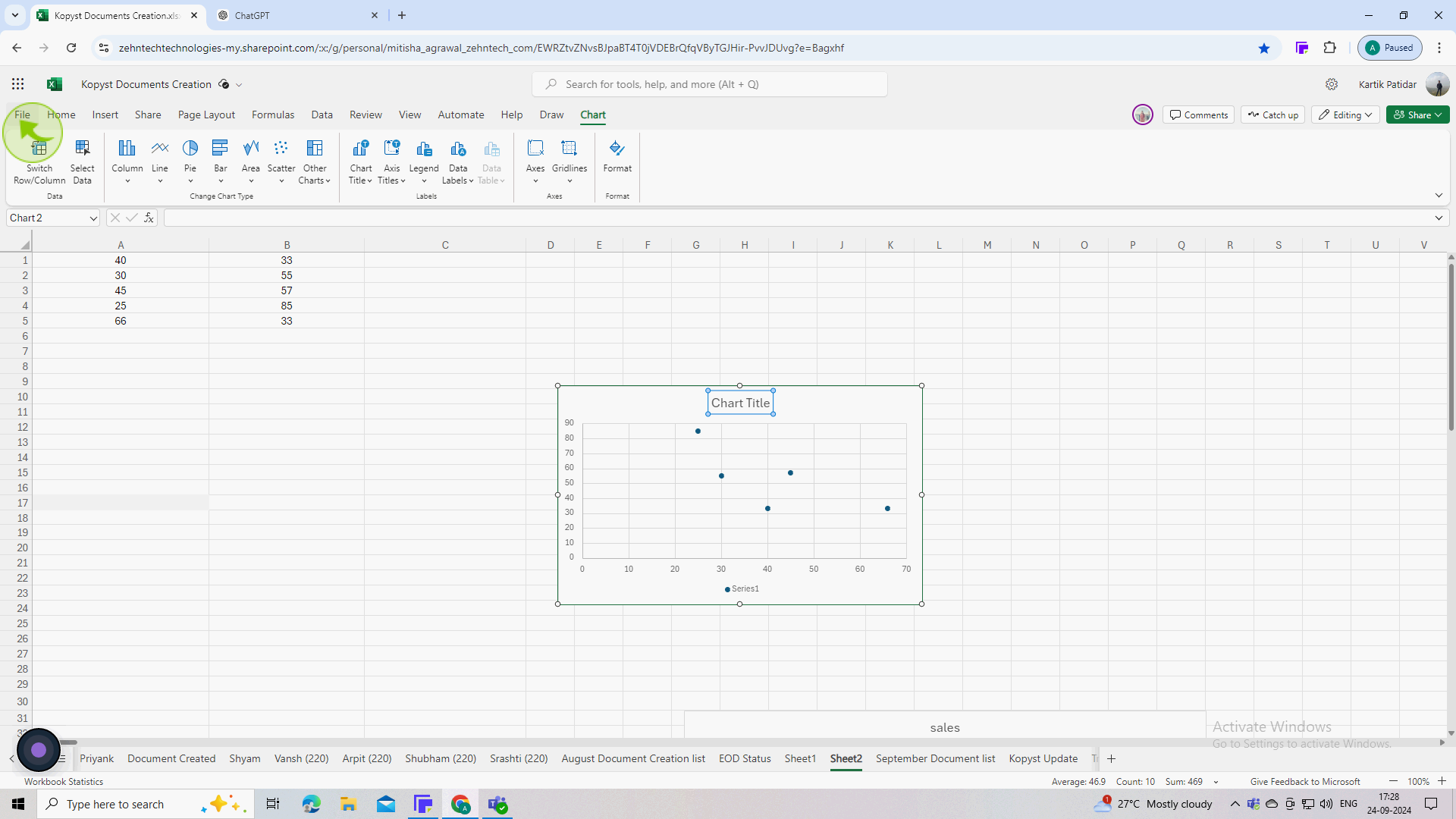
Task: Switch to Insert ribbon tab
Action: [105, 115]
